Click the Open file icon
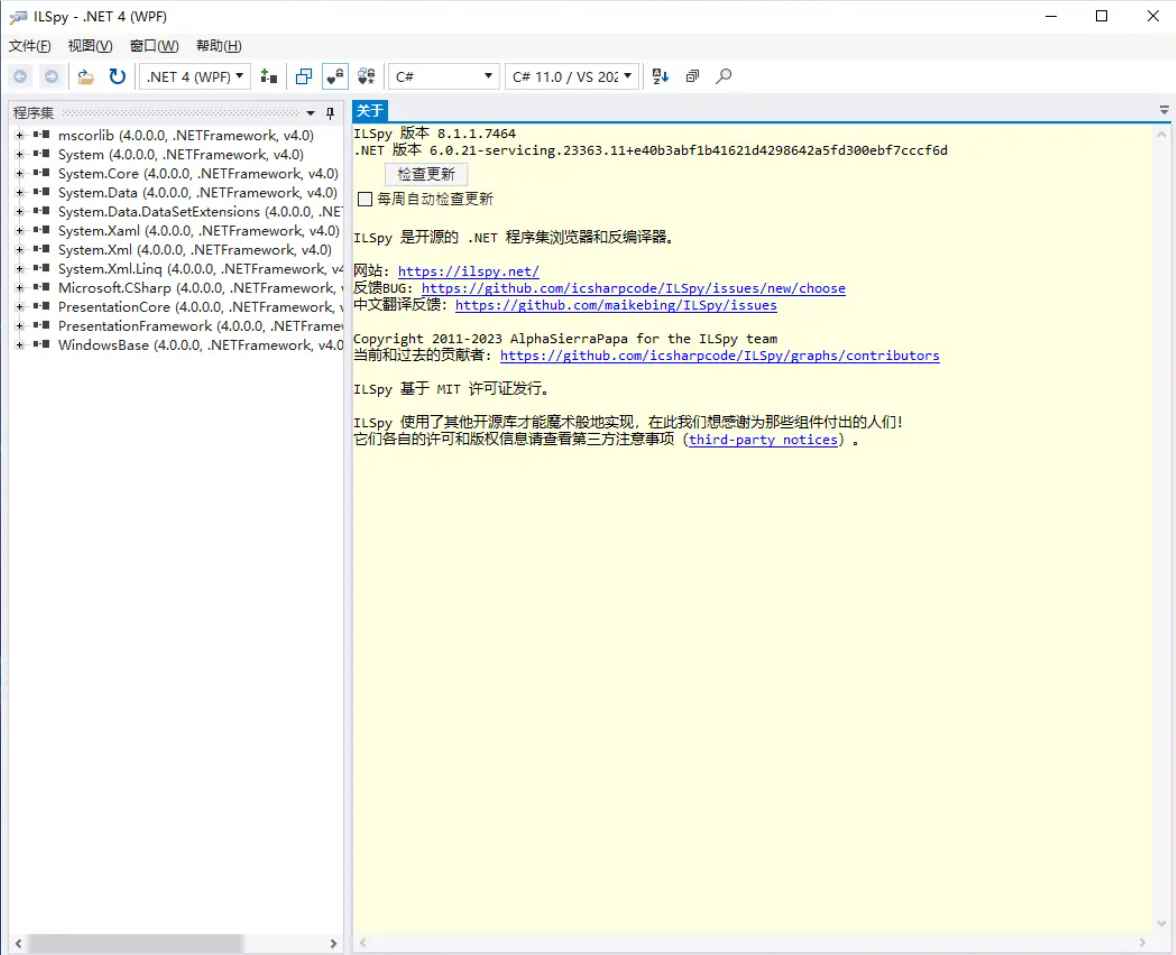This screenshot has height=955, width=1176. [x=85, y=76]
